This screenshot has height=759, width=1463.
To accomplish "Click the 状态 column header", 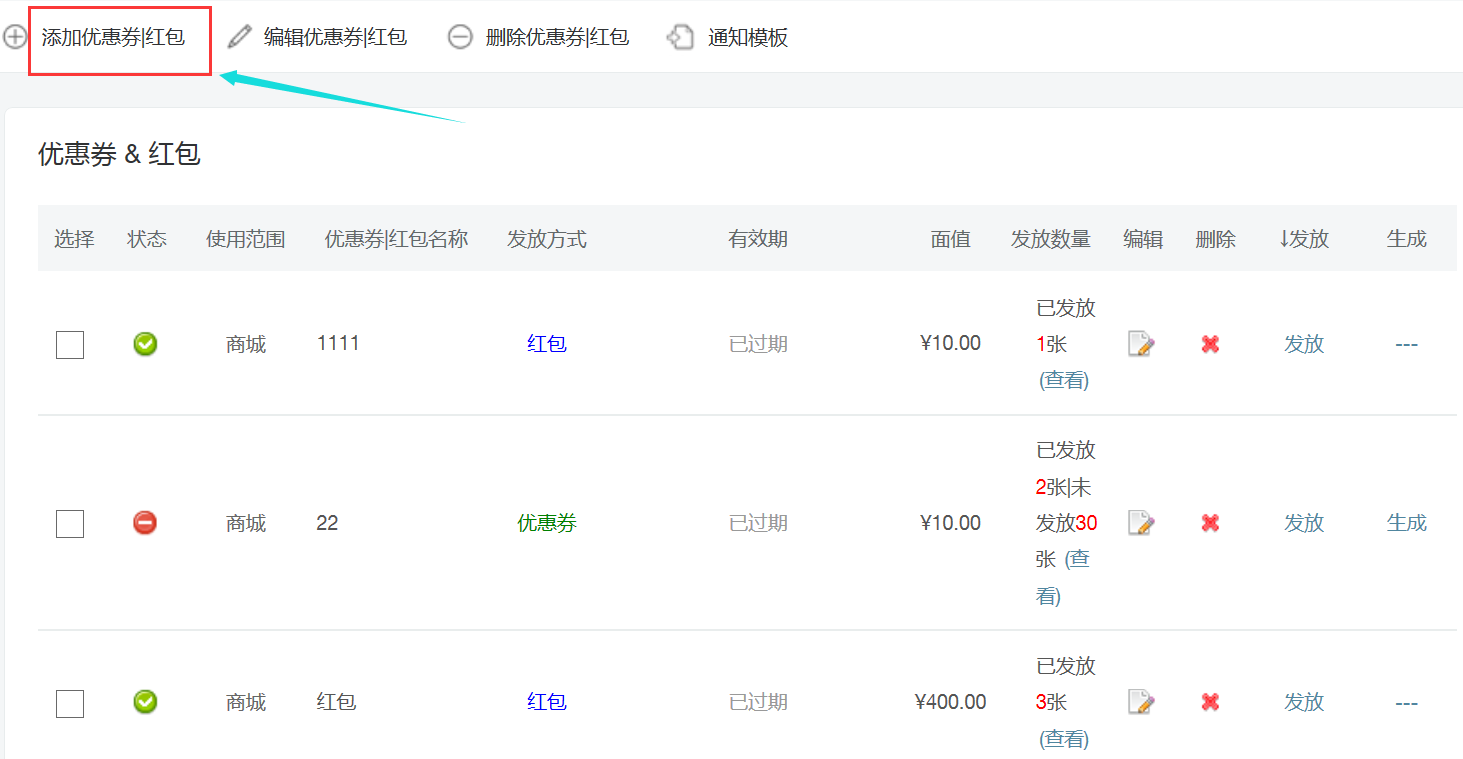I will pos(147,239).
